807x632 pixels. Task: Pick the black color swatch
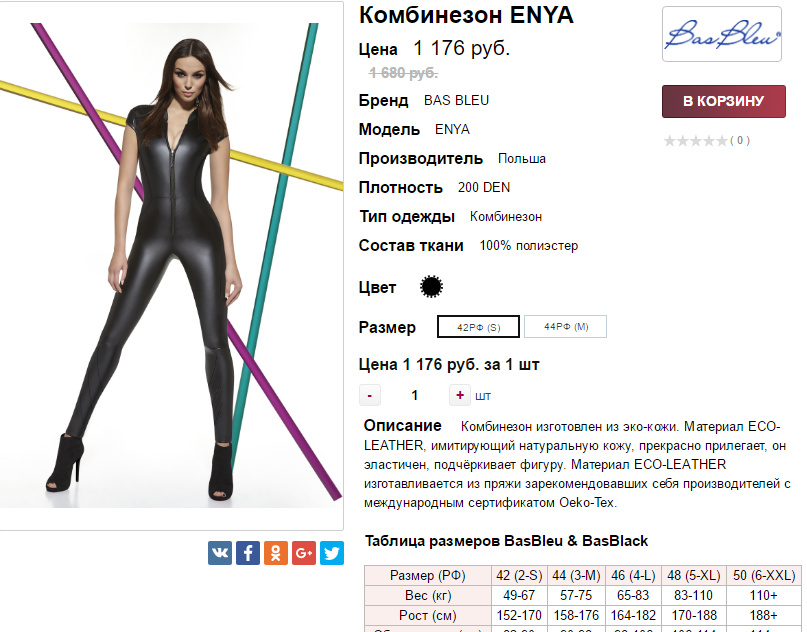pyautogui.click(x=431, y=287)
